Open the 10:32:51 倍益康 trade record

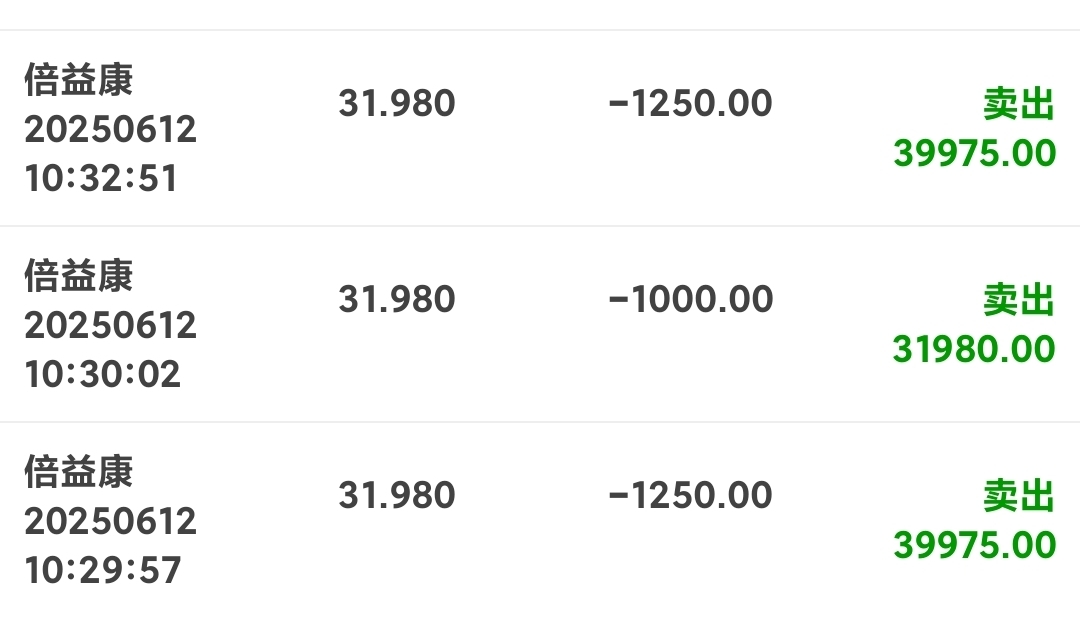[540, 128]
